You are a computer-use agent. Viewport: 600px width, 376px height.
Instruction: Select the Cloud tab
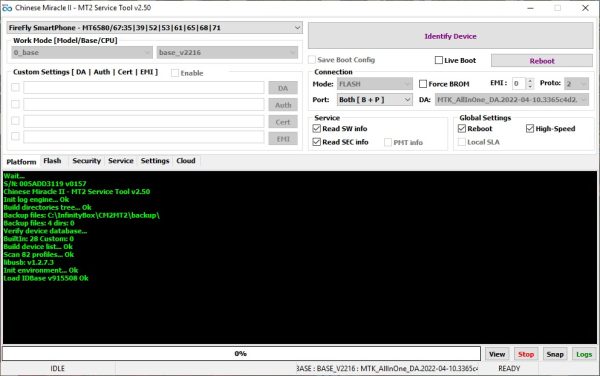click(x=186, y=161)
